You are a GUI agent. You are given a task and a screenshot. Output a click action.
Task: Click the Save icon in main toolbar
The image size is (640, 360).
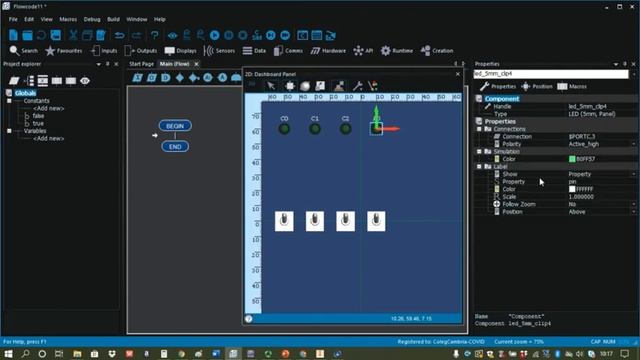coord(56,35)
